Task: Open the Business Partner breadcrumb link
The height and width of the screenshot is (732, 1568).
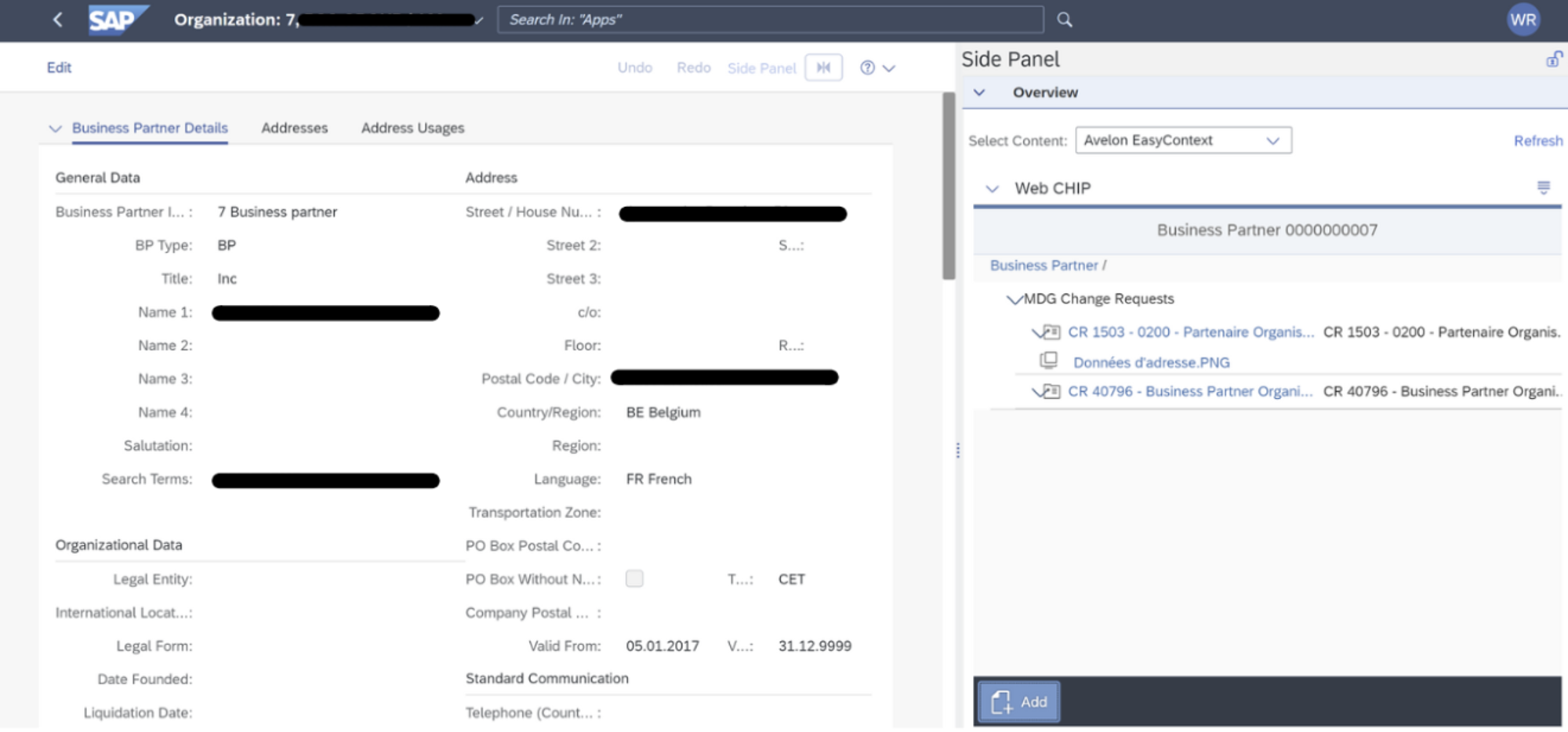Action: tap(1044, 265)
